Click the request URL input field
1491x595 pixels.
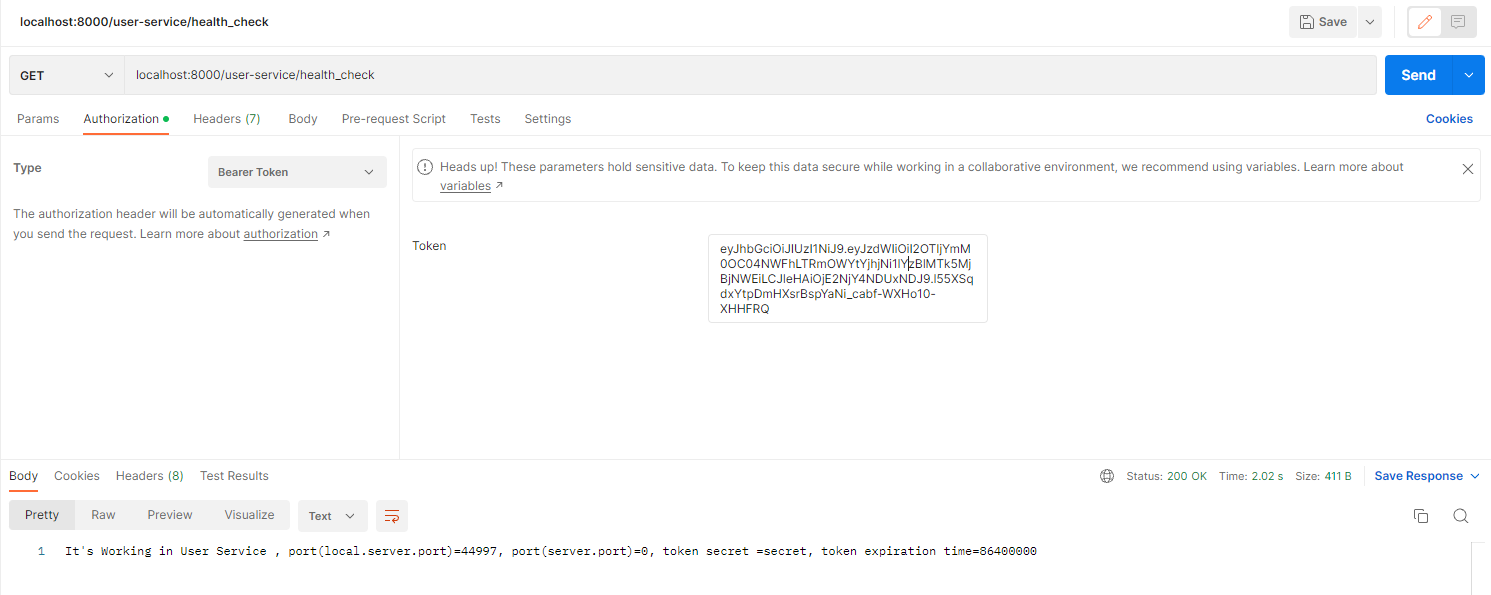750,75
